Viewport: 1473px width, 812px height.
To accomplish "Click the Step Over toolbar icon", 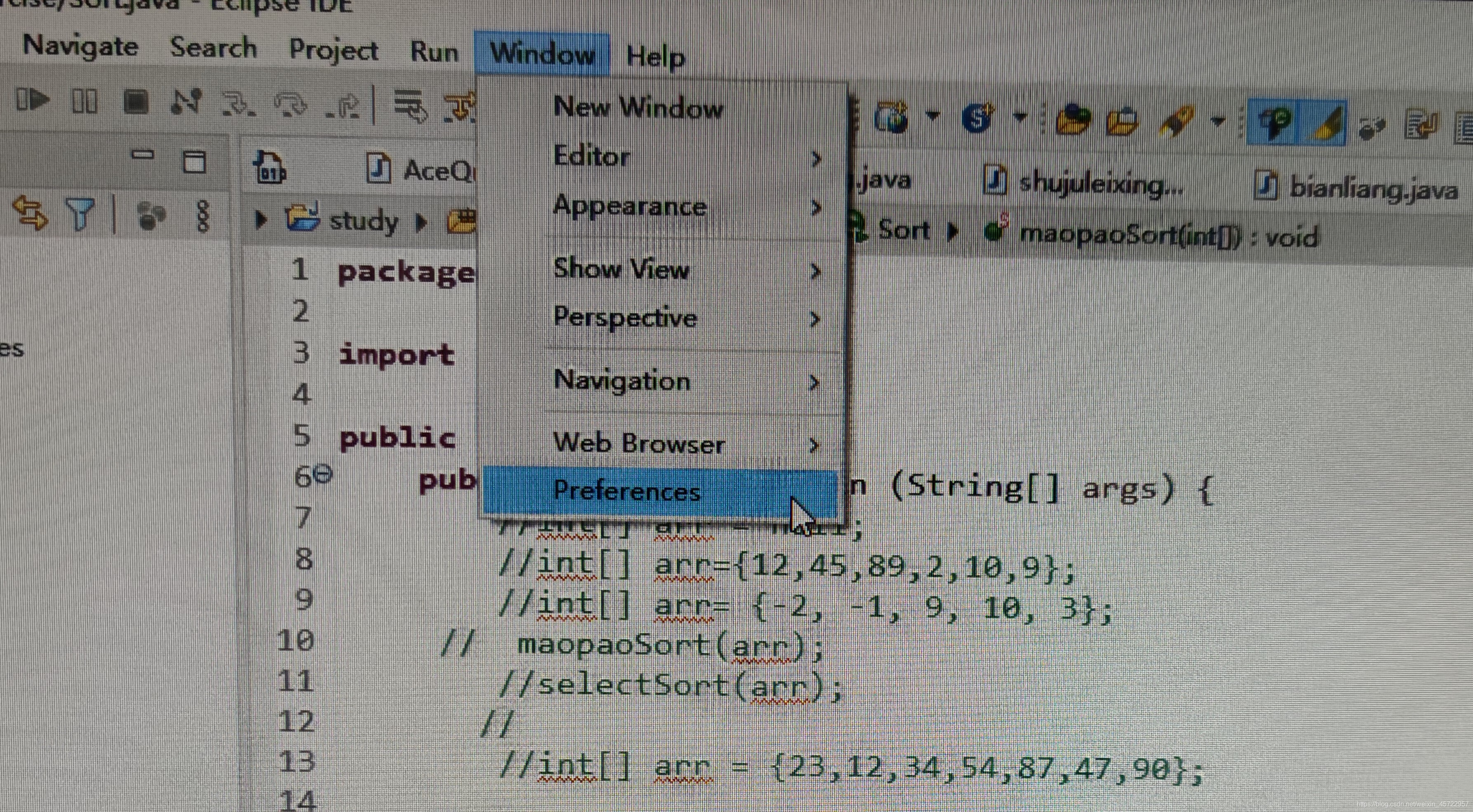I will (291, 105).
